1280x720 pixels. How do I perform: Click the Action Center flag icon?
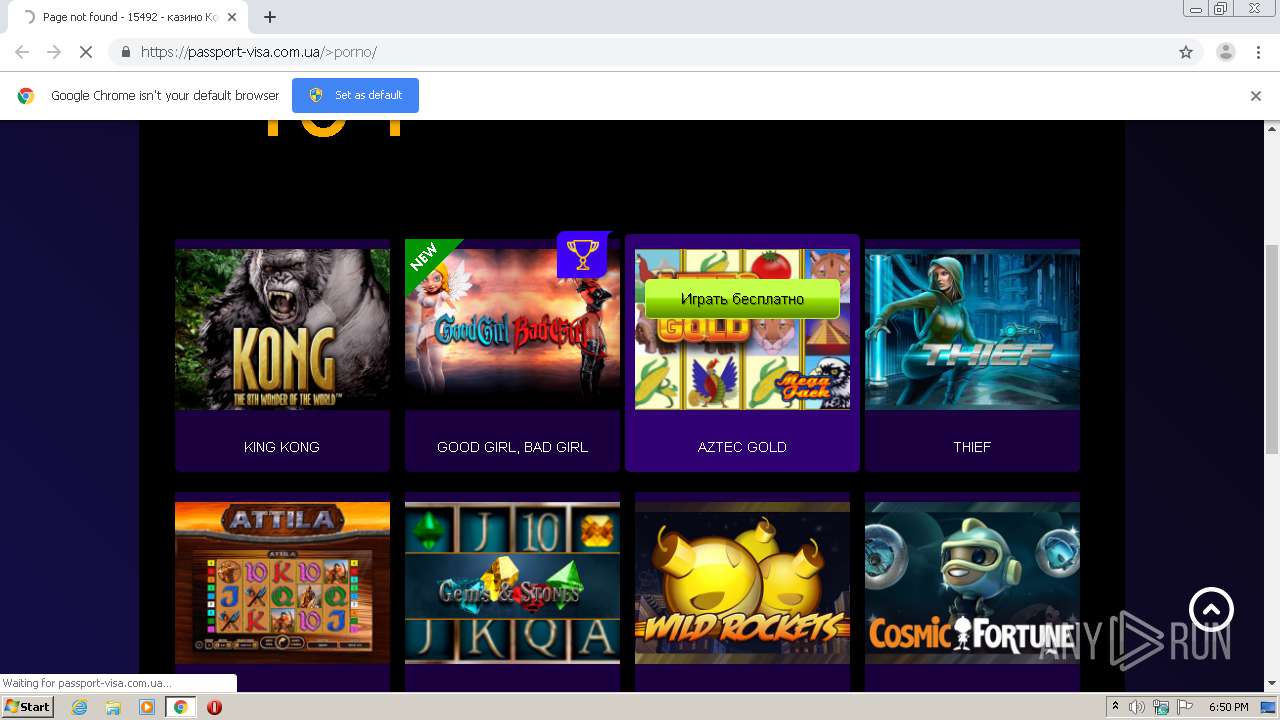click(x=1184, y=707)
